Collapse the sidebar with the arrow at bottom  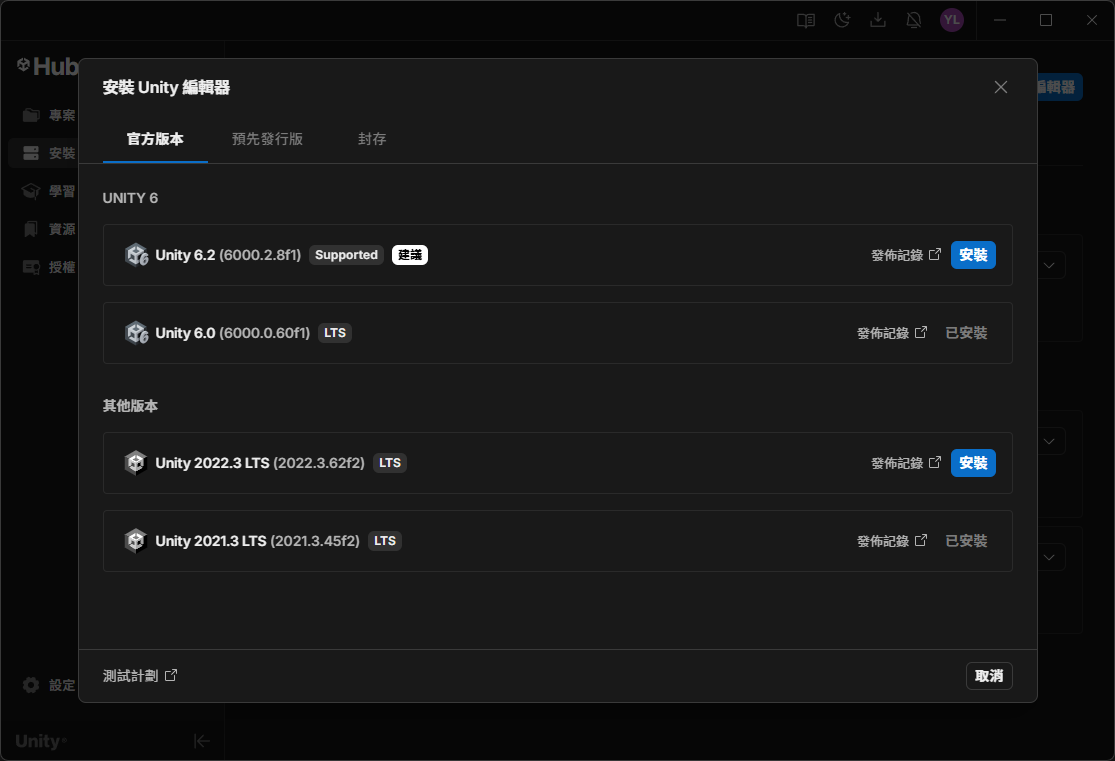(202, 741)
